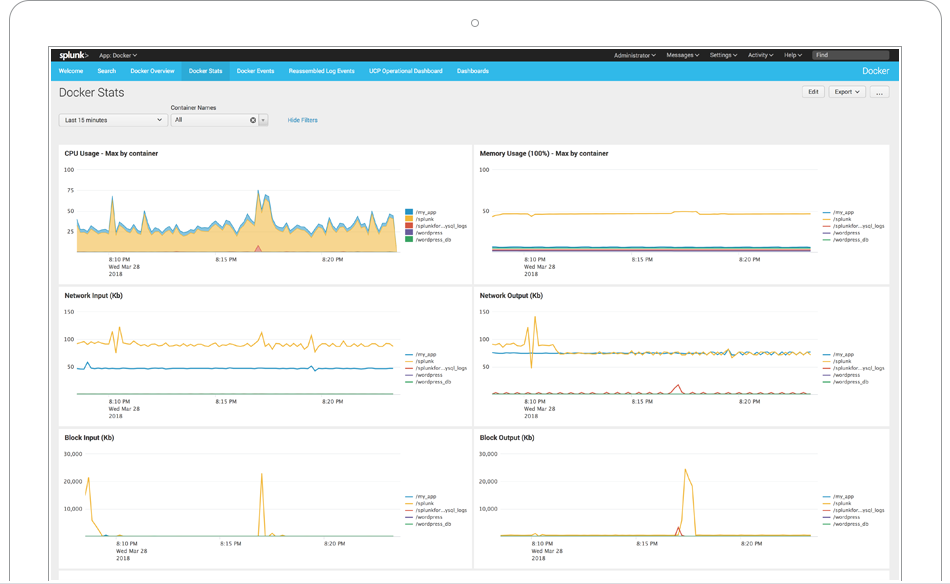Click the Memory Usage (100%) panel title
The height and width of the screenshot is (584, 950).
(543, 153)
